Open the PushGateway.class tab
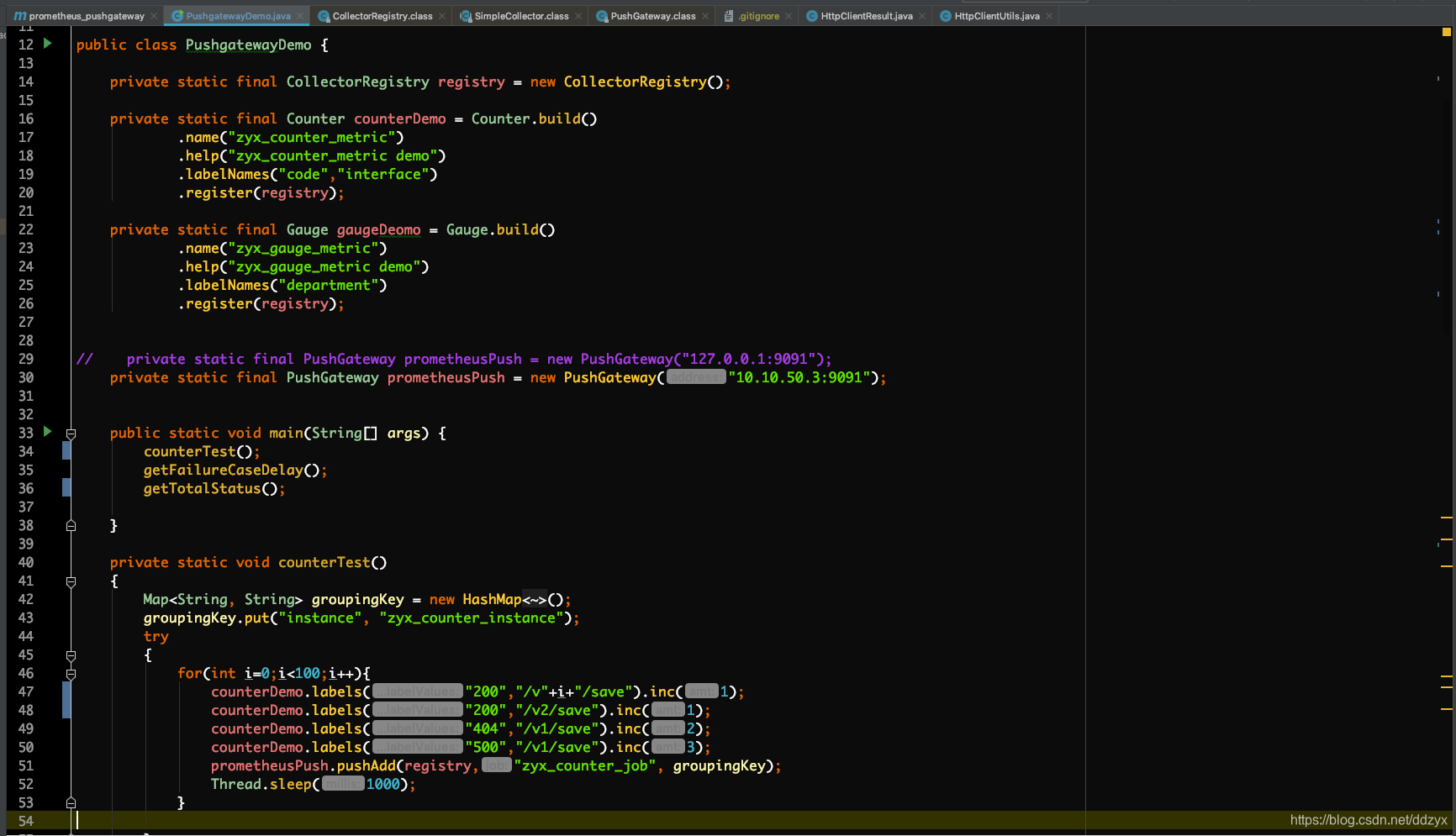1456x836 pixels. 653,16
